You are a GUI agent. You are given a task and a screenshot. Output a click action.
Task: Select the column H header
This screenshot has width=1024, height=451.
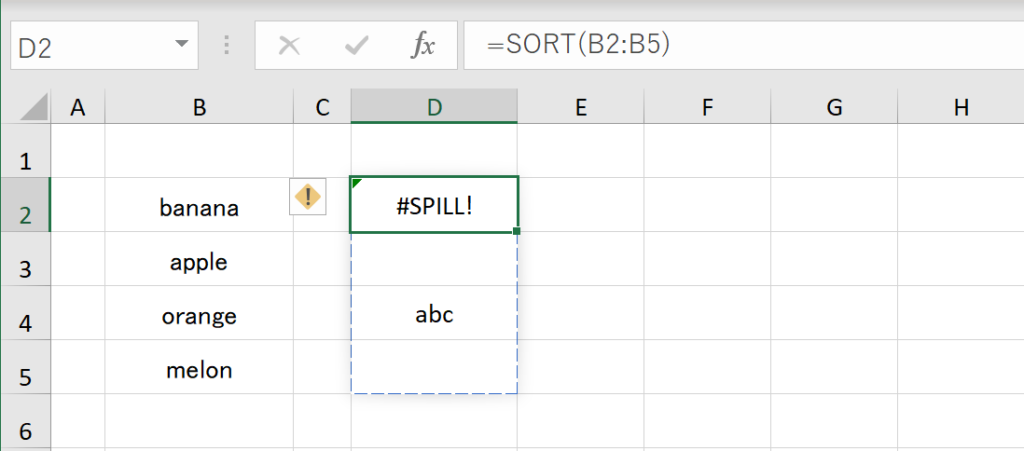click(x=960, y=108)
